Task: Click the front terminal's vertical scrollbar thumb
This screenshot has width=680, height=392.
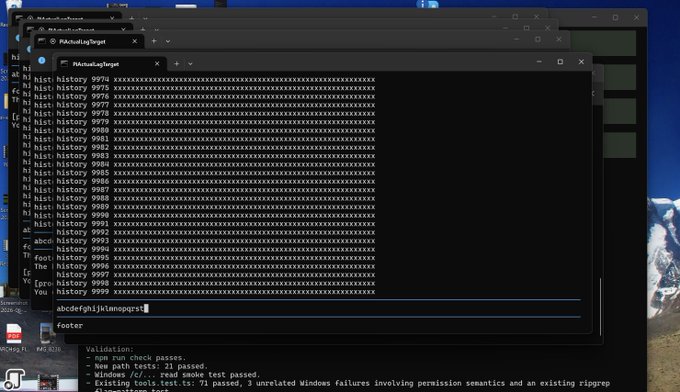Action: click(600, 306)
